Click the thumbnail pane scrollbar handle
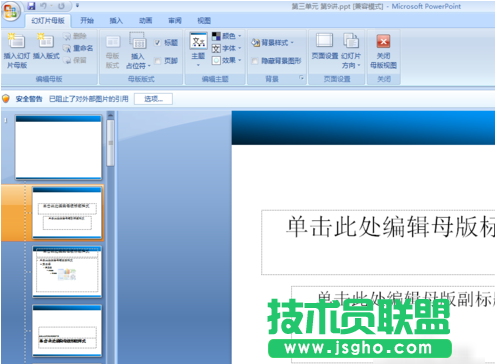495x364 pixels. pyautogui.click(x=110, y=143)
